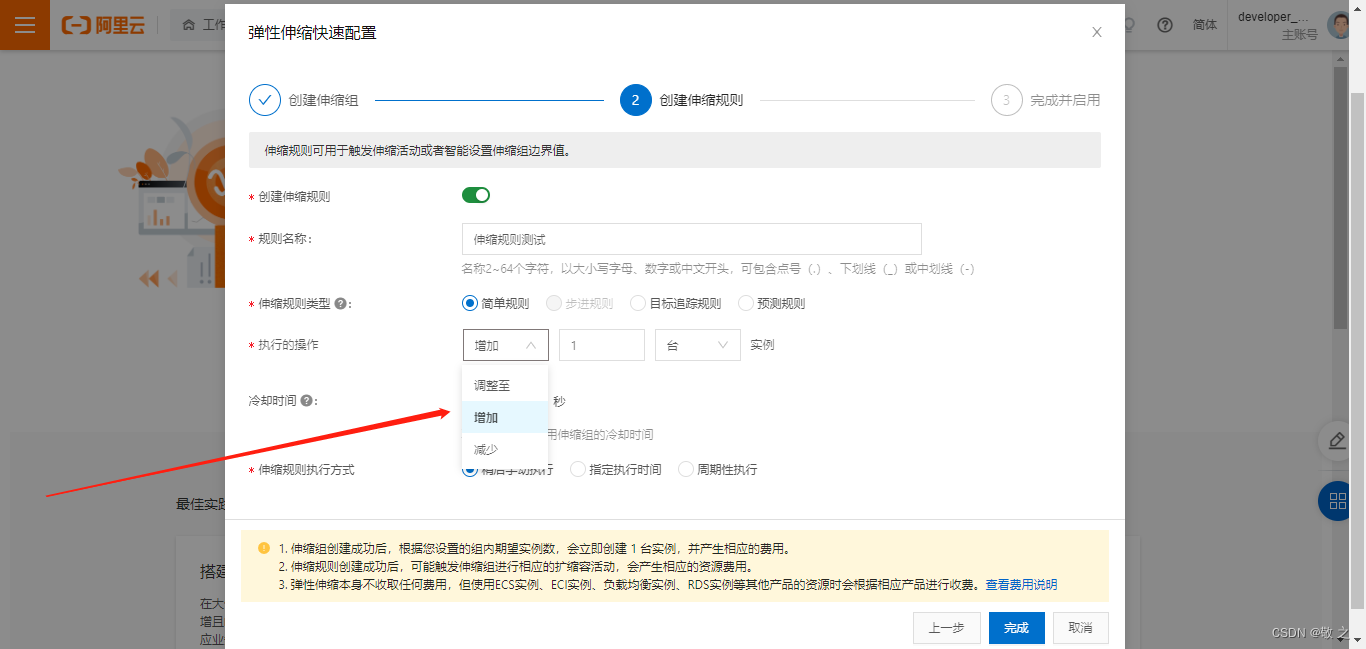Toggle the 创建伸缩规则 switch off
The image size is (1366, 649).
coord(476,195)
